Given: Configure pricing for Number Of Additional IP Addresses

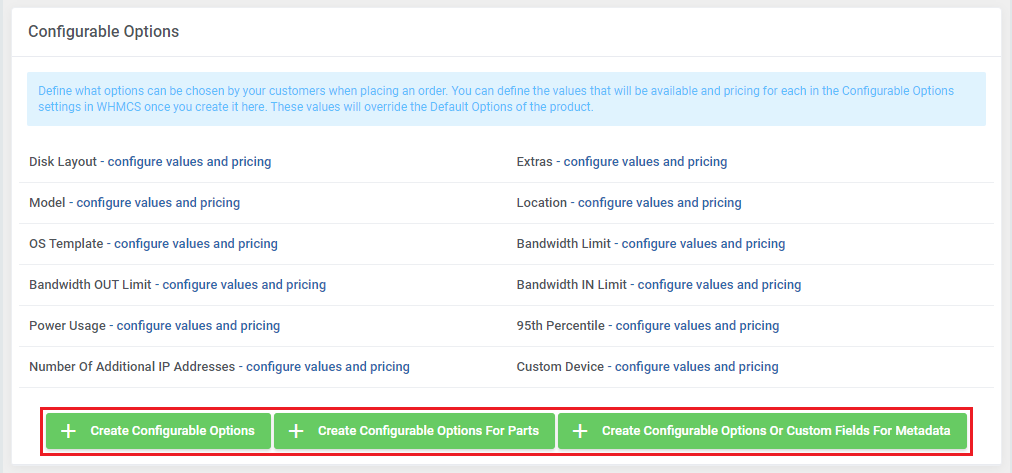Looking at the screenshot, I should click(x=327, y=366).
